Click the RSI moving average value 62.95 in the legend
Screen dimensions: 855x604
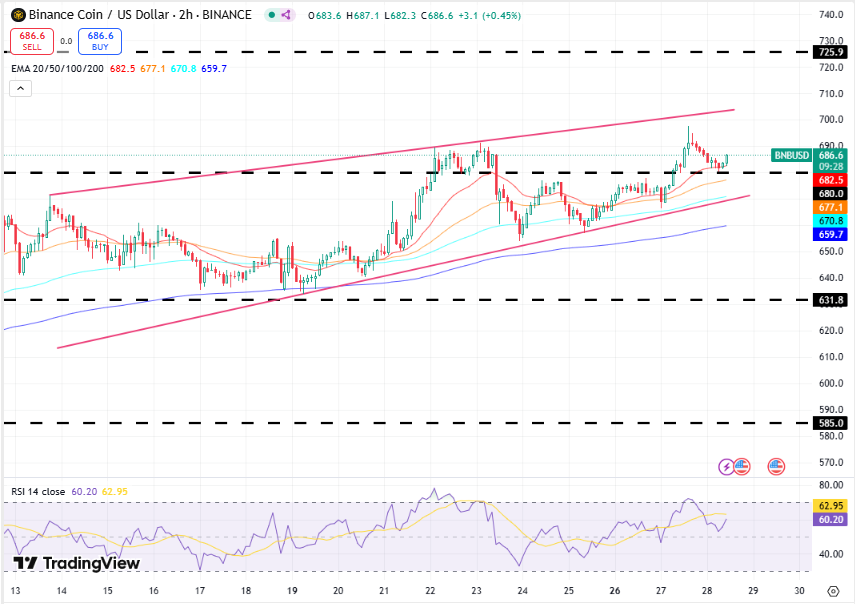115,492
